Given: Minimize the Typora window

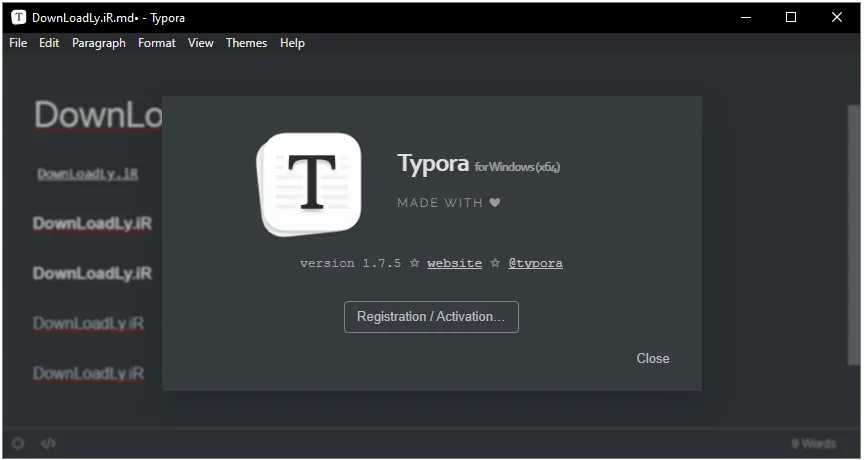Looking at the screenshot, I should click(746, 17).
